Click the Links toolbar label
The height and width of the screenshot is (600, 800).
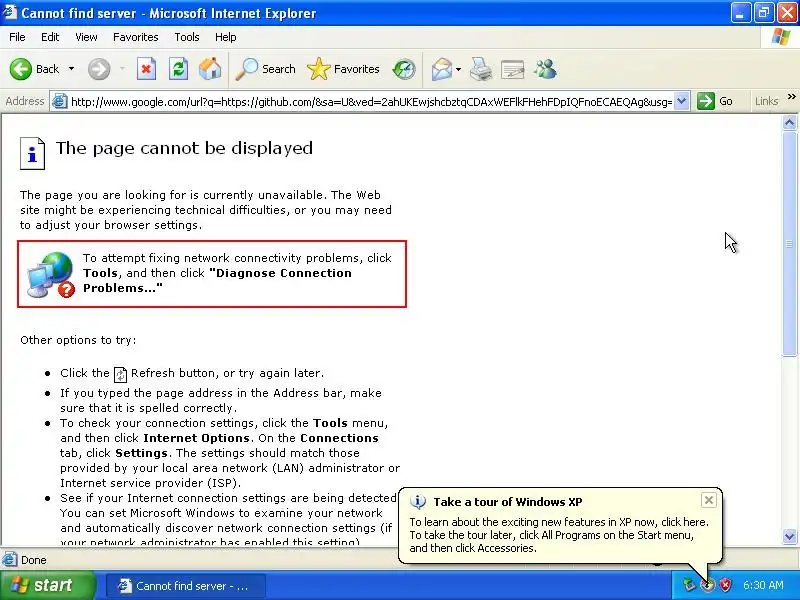(766, 101)
